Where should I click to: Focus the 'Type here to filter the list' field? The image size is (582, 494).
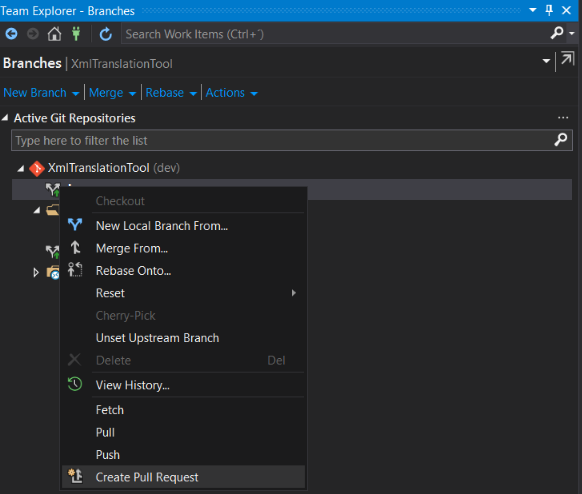point(292,140)
